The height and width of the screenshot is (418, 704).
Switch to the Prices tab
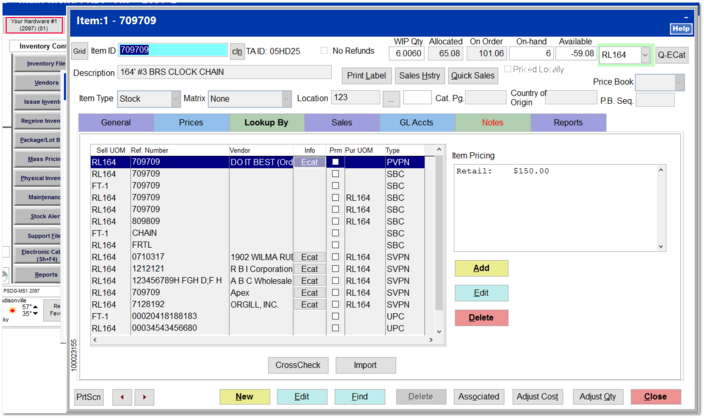(x=191, y=123)
